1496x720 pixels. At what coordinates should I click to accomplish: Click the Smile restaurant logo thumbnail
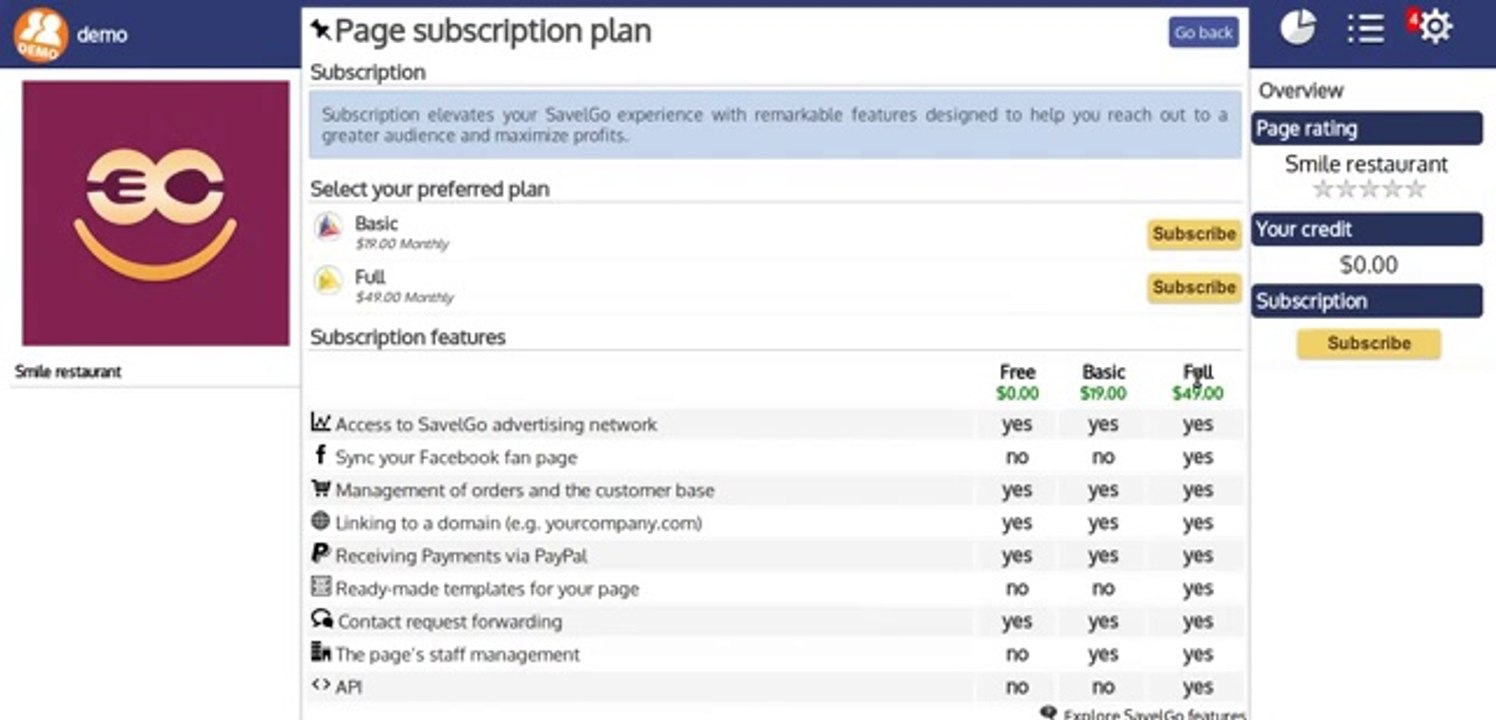coord(156,214)
